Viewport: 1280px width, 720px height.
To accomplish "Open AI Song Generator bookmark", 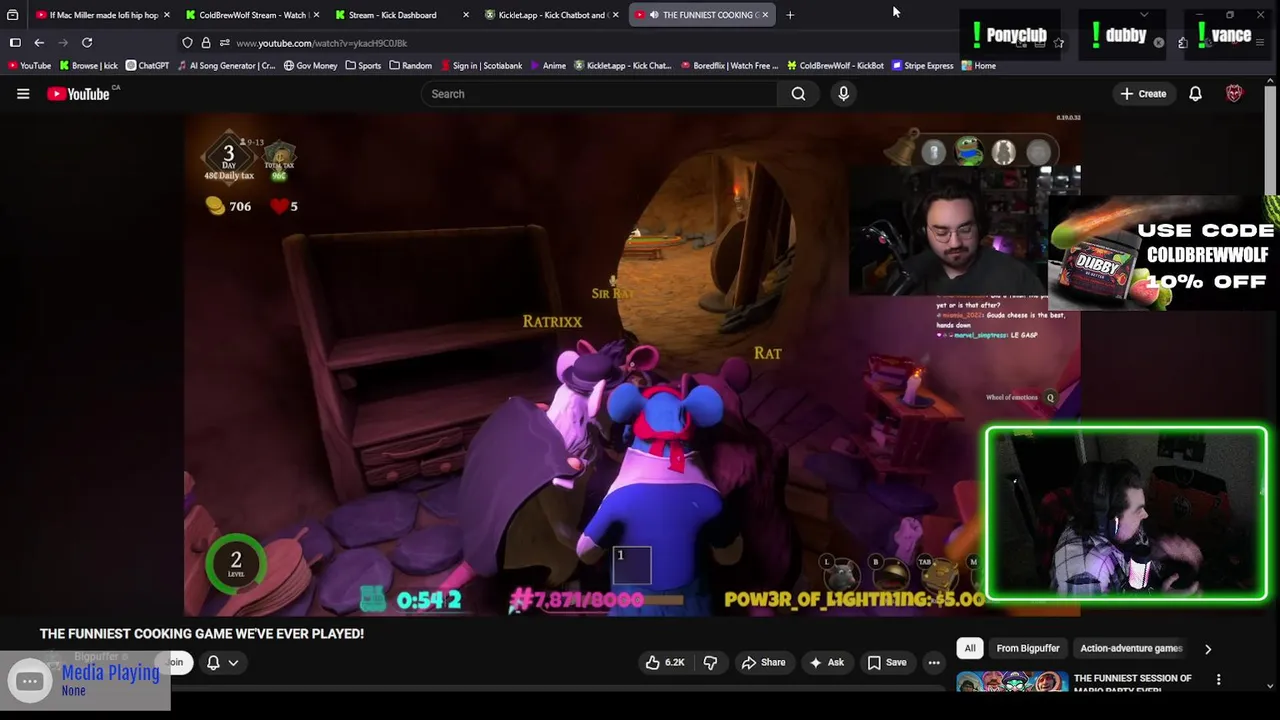I will click(x=226, y=66).
